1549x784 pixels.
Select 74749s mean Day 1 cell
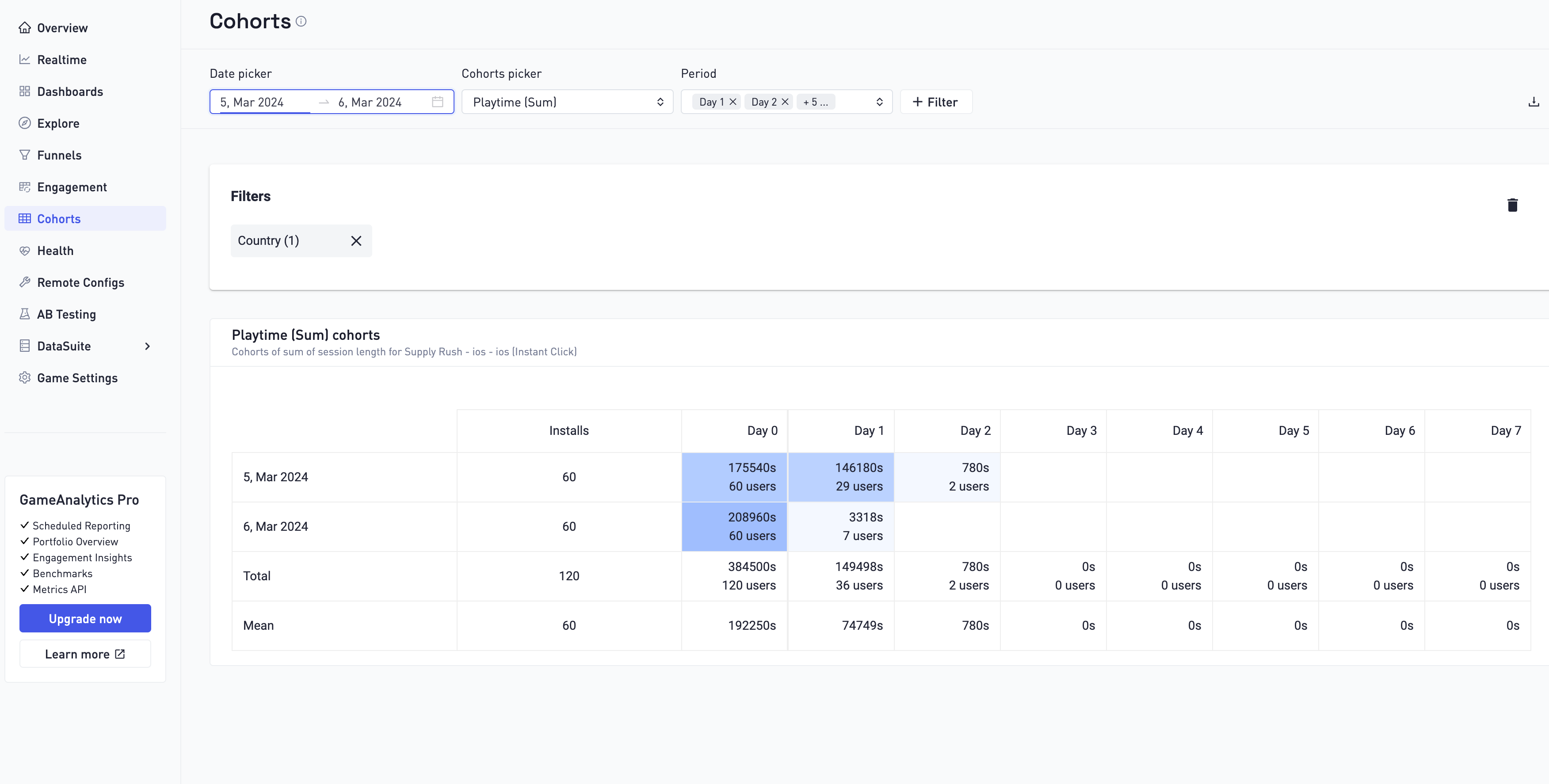coord(841,626)
